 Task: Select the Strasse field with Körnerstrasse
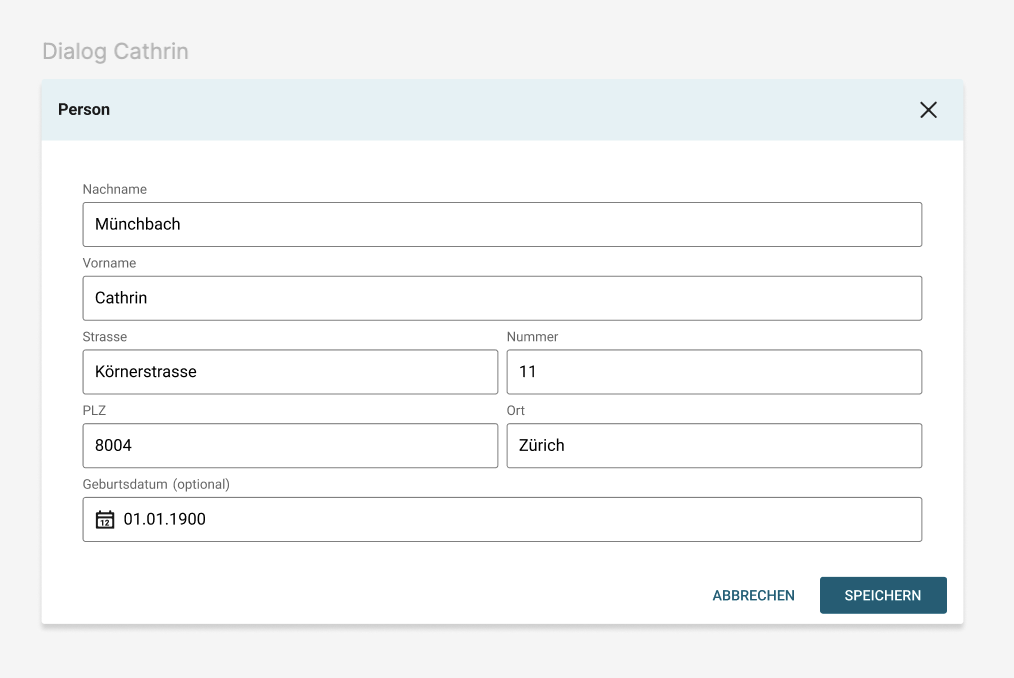point(290,372)
